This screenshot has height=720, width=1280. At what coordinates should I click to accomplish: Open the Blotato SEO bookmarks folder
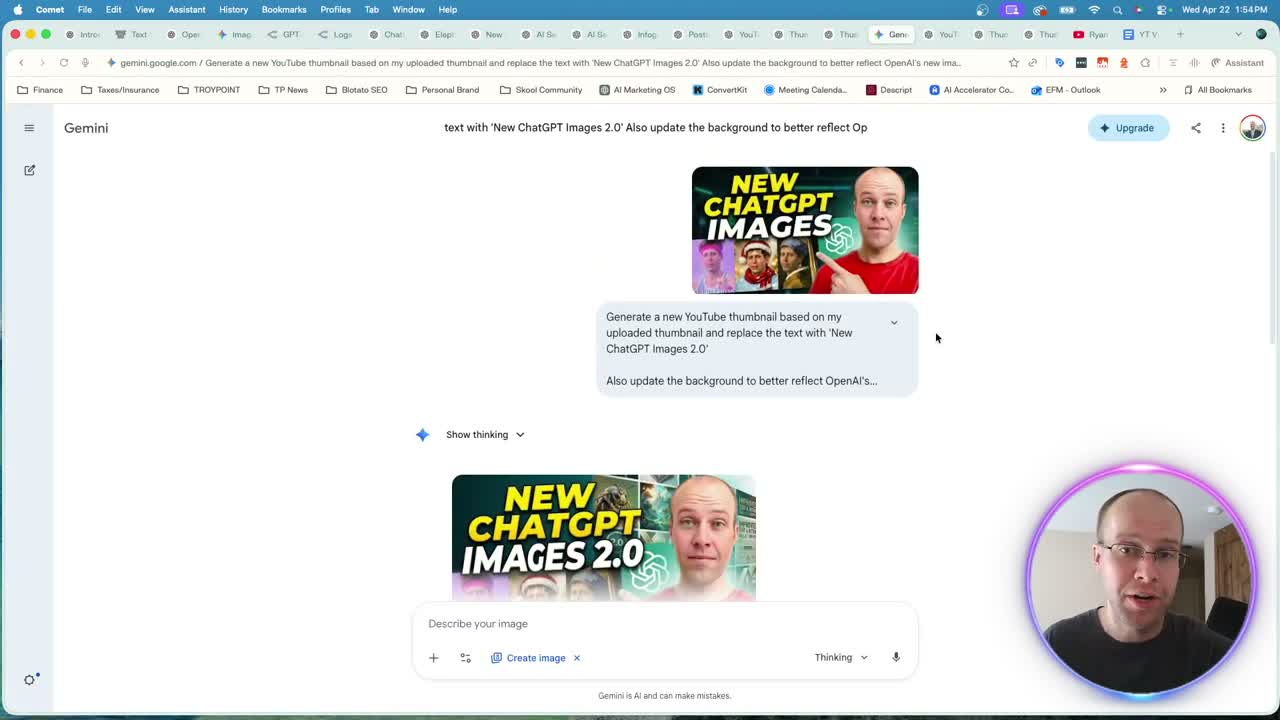(356, 90)
